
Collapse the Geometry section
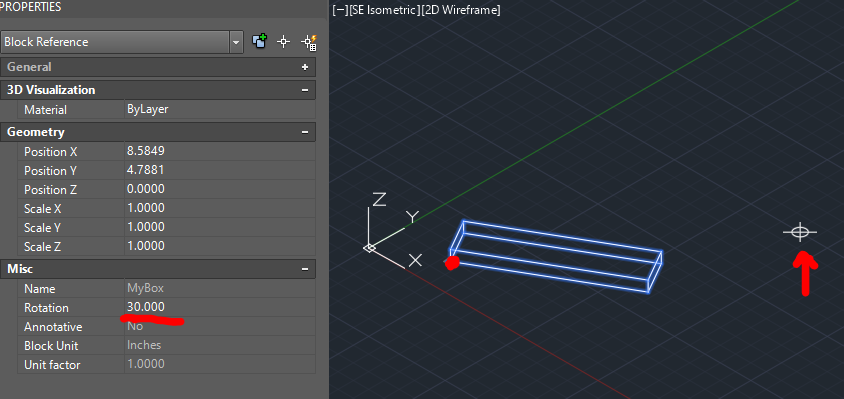[305, 132]
